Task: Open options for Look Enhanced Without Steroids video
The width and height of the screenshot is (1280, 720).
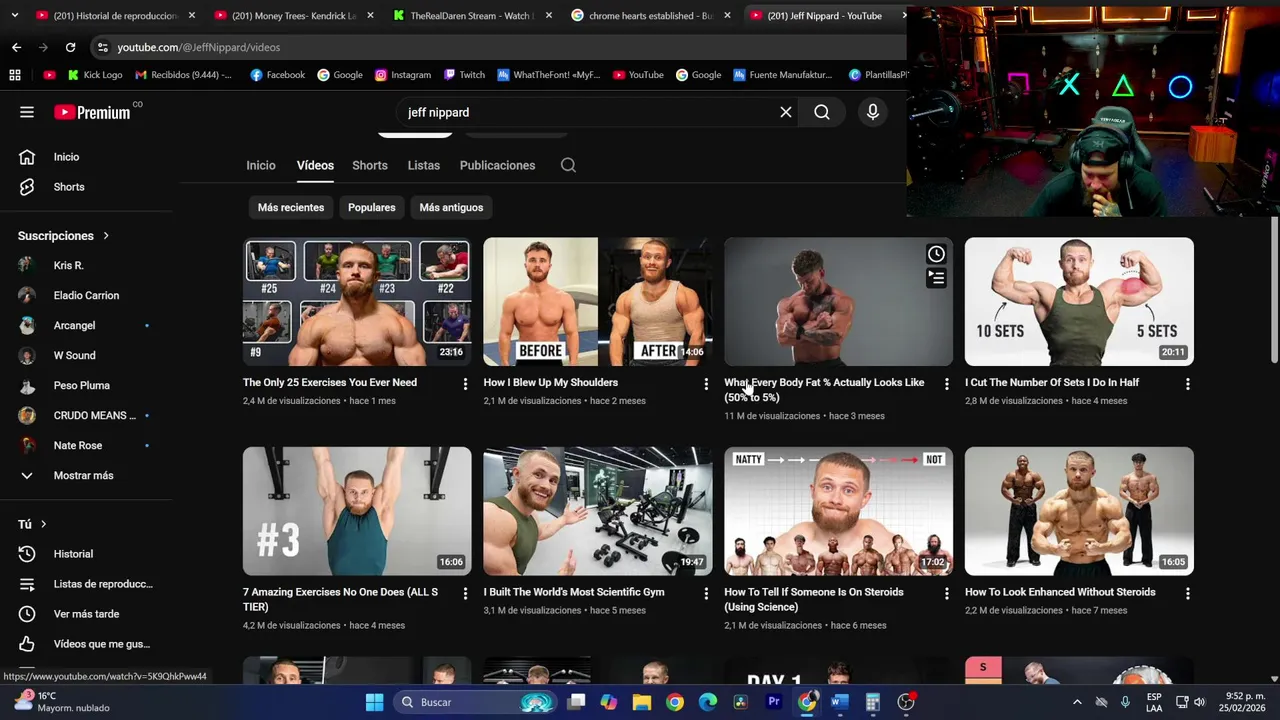Action: [1187, 594]
